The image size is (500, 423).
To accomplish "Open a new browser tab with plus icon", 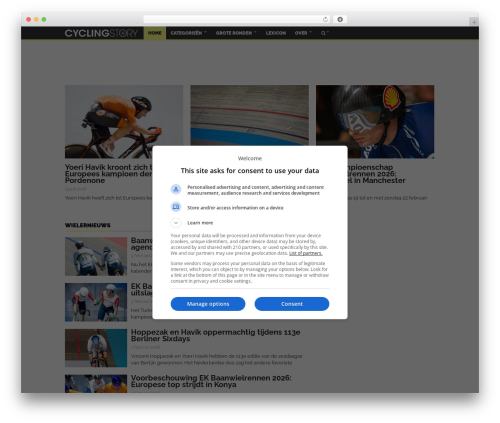I will point(474,22).
